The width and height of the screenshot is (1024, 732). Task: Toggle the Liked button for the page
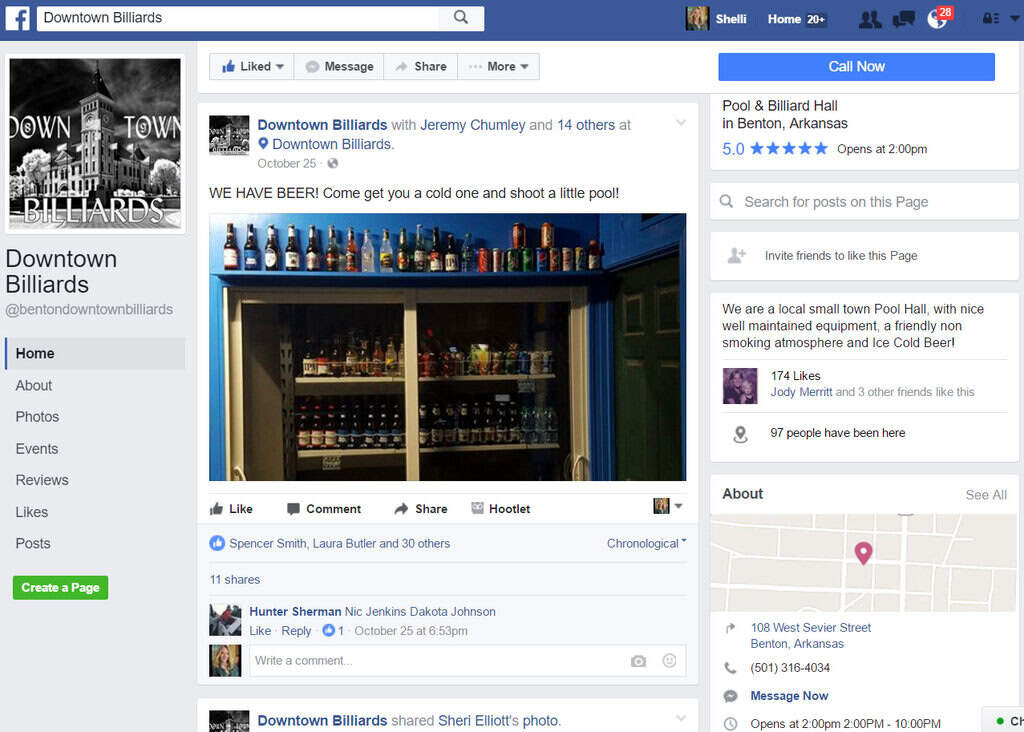tap(252, 67)
